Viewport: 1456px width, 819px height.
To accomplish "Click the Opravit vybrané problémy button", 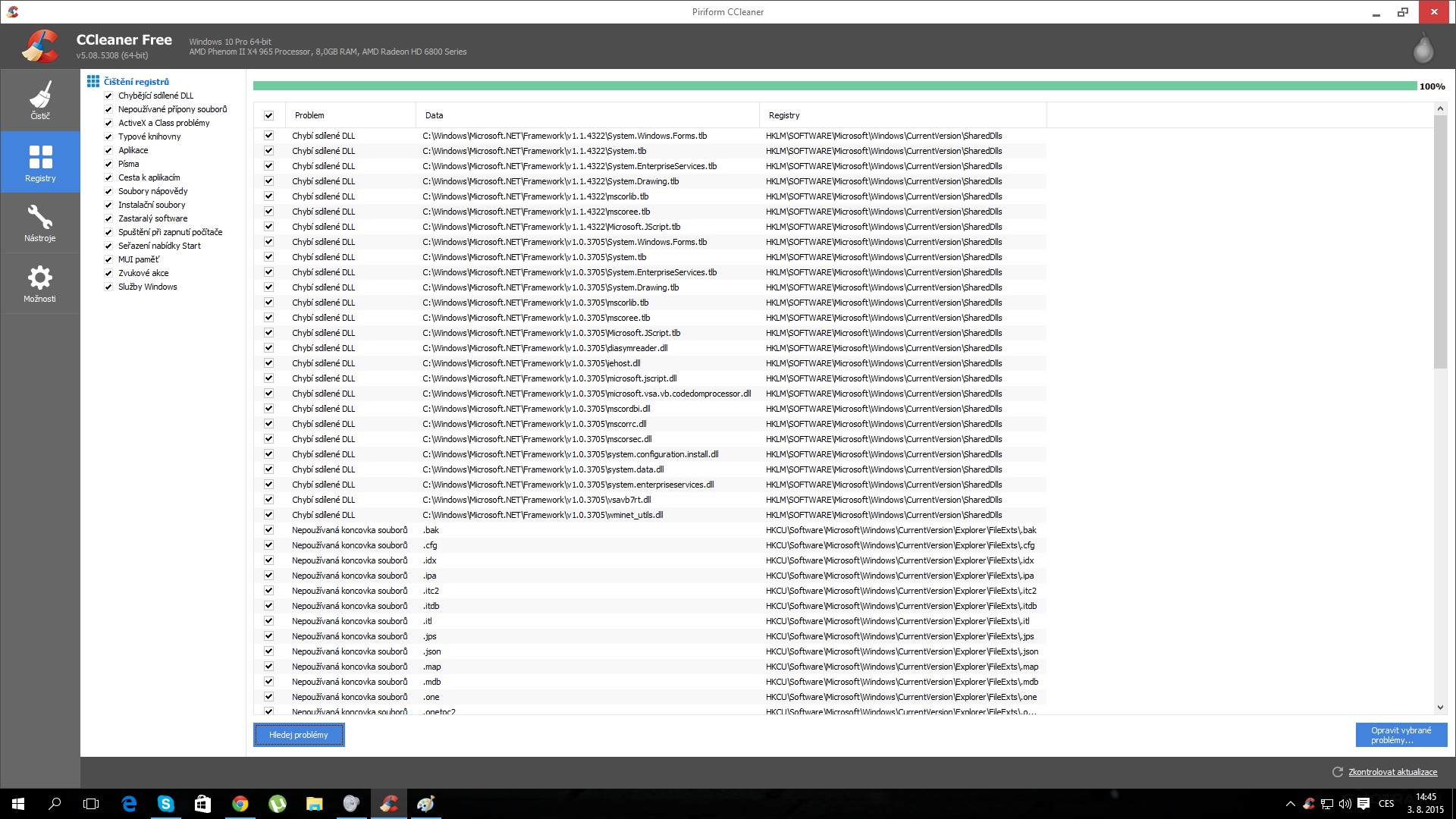I will 1401,735.
